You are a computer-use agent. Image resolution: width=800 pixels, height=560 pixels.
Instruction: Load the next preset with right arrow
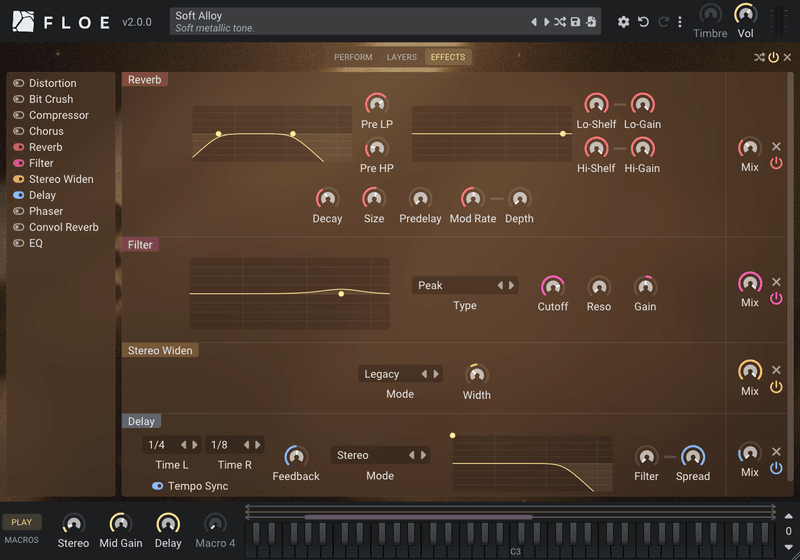(x=546, y=22)
